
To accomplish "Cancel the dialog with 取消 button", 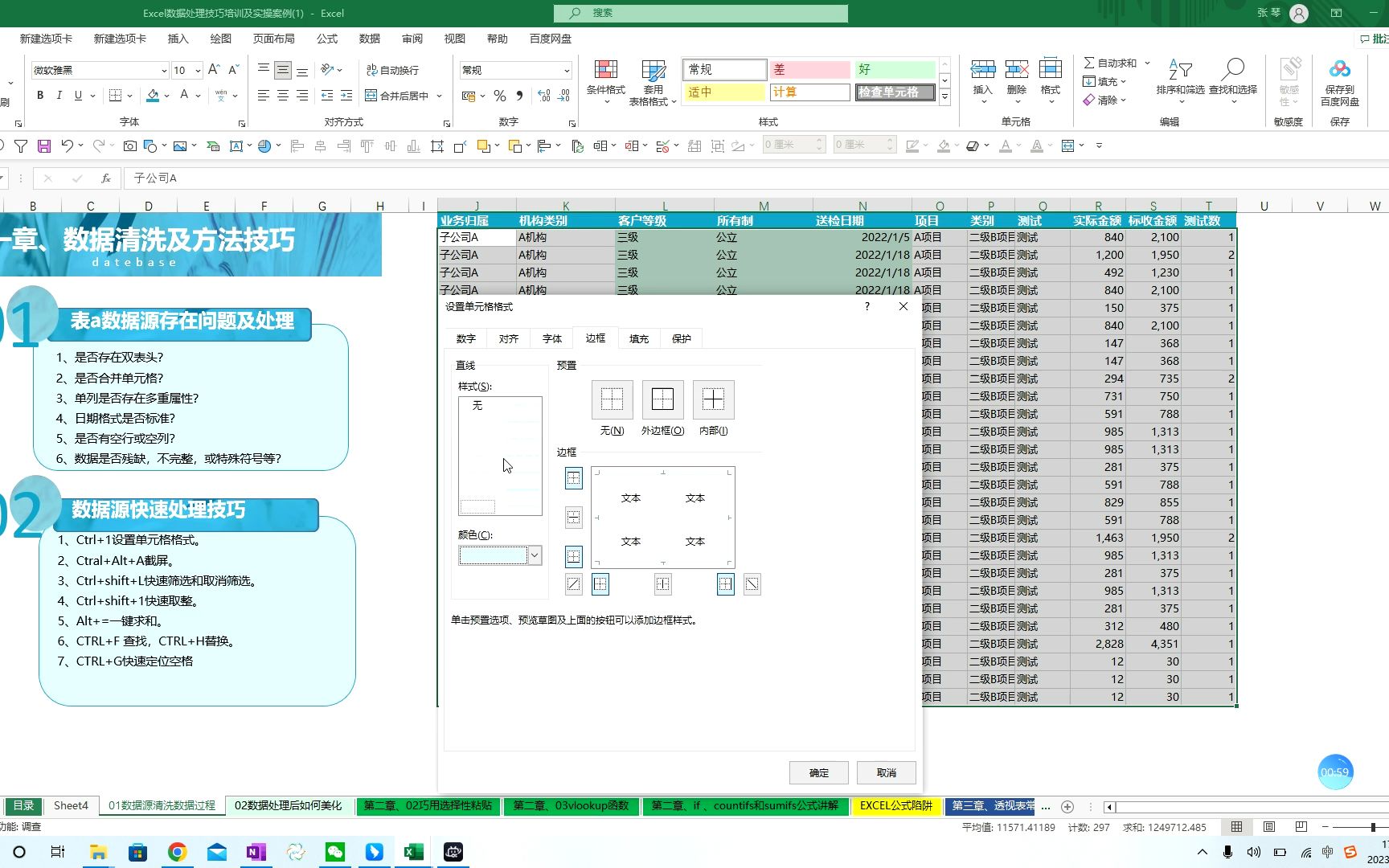I will (x=887, y=772).
